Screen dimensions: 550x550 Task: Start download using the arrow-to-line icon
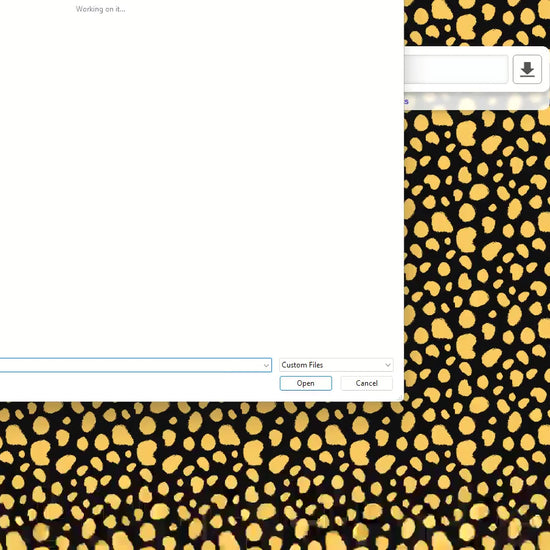pos(527,69)
